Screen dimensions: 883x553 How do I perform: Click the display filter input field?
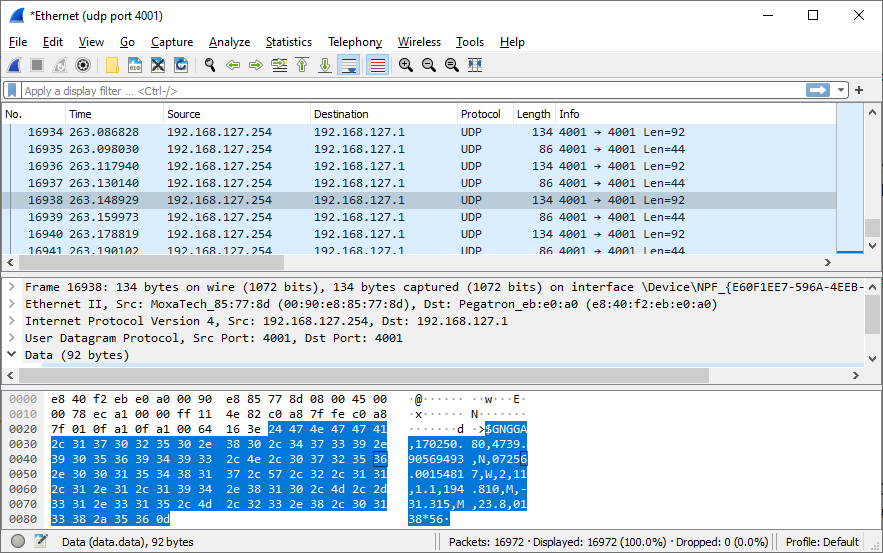tap(400, 90)
